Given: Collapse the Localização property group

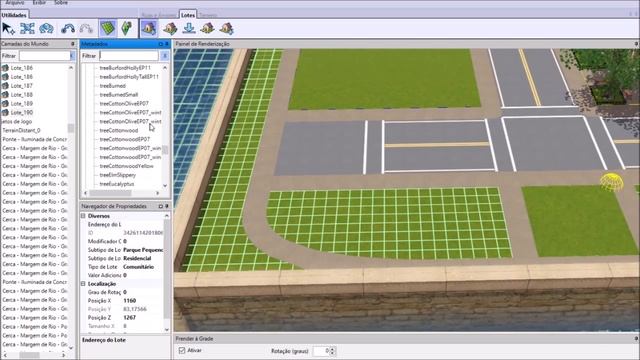Looking at the screenshot, I should tap(83, 284).
